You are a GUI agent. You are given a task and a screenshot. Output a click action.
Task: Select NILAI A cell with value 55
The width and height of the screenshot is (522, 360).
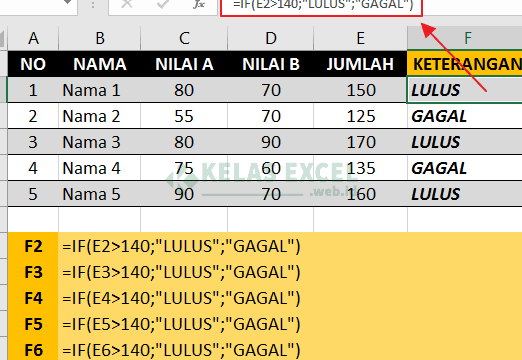coord(184,116)
